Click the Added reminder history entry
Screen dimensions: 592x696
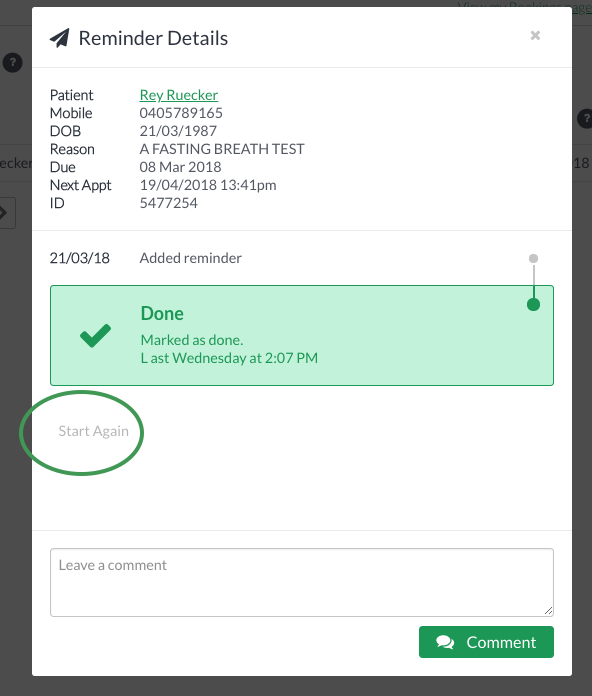(x=190, y=258)
